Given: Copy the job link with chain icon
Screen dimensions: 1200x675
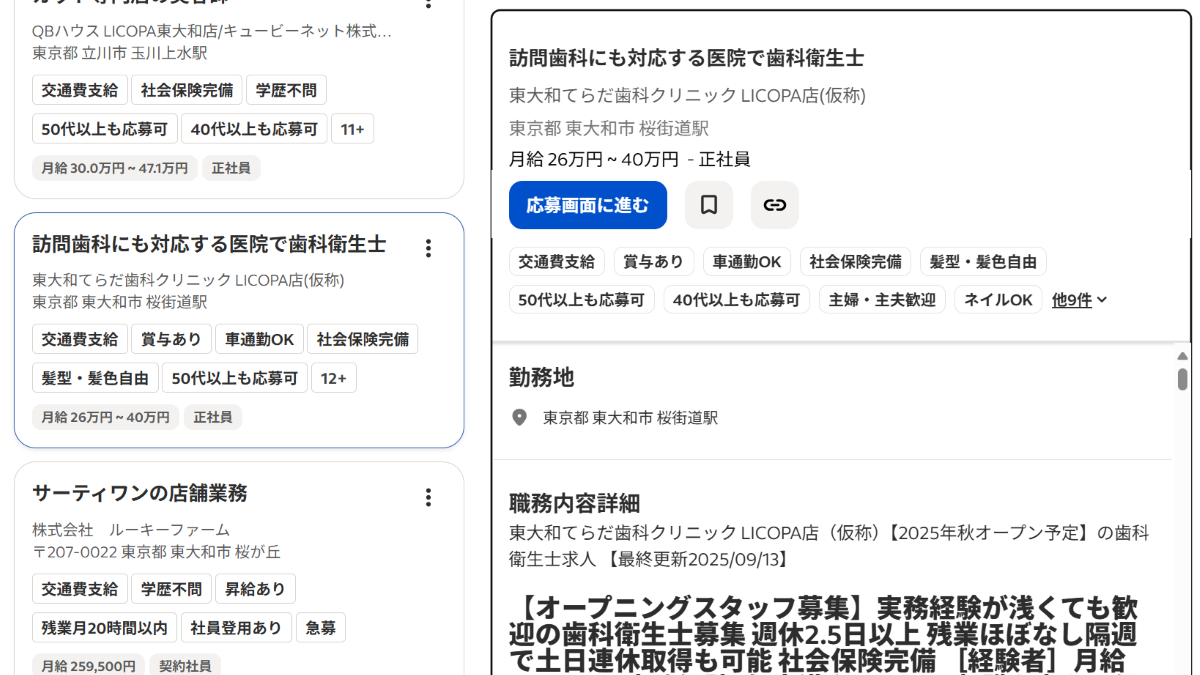Looking at the screenshot, I should (775, 205).
